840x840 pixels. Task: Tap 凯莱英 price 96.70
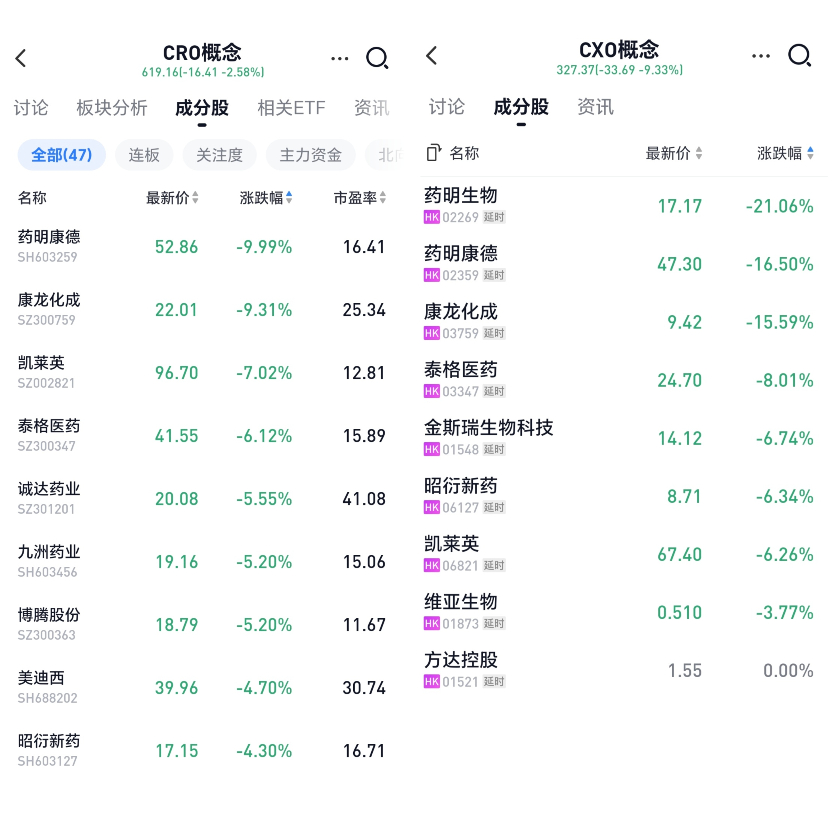[176, 373]
